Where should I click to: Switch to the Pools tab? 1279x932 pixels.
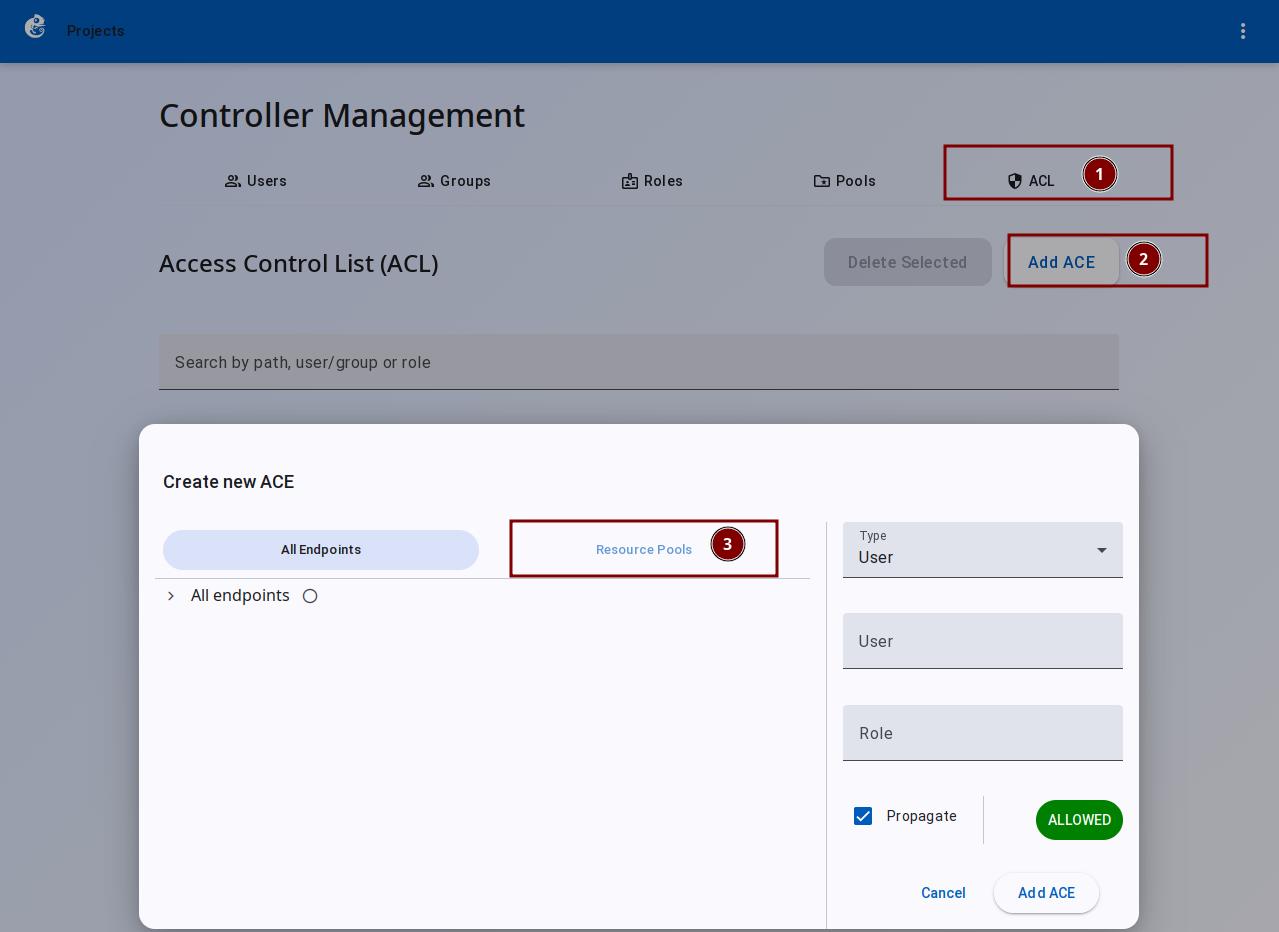845,181
